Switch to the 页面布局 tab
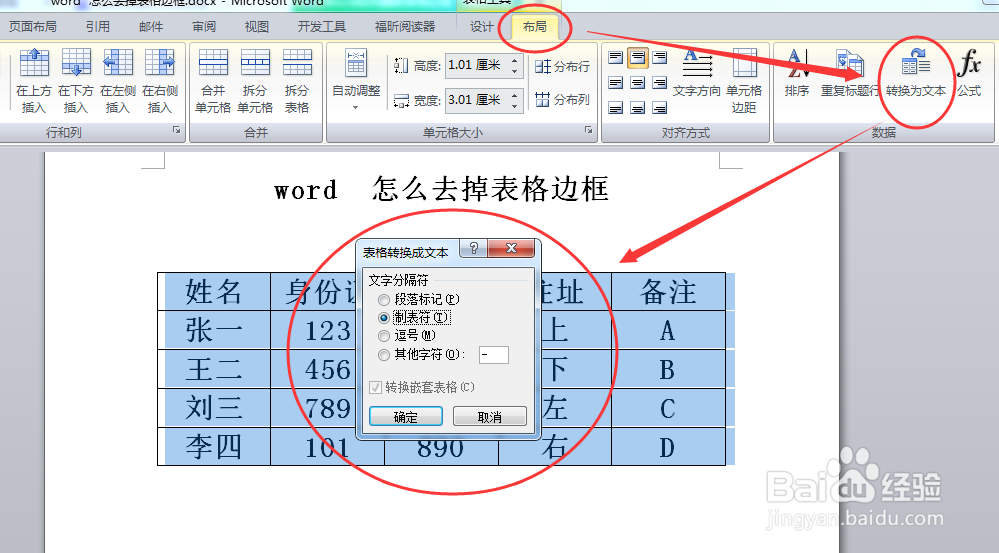Image resolution: width=999 pixels, height=553 pixels. 32,27
